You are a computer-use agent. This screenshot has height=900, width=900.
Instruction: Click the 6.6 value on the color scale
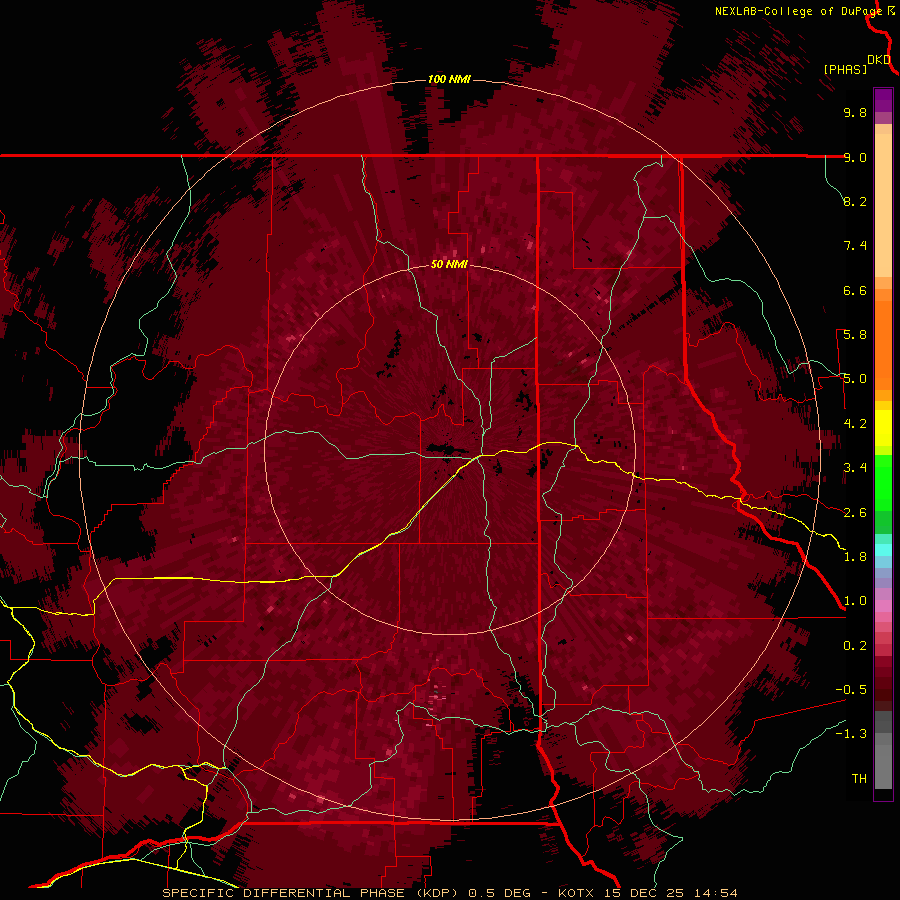(855, 290)
